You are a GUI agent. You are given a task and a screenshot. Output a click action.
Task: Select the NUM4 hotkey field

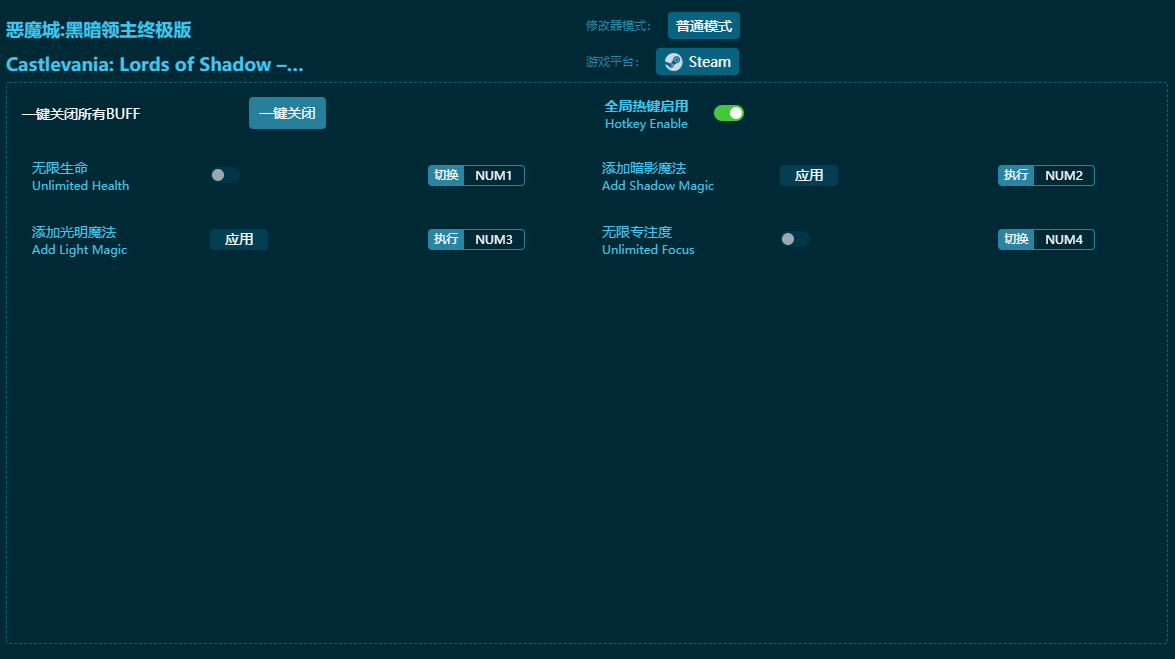point(1063,240)
